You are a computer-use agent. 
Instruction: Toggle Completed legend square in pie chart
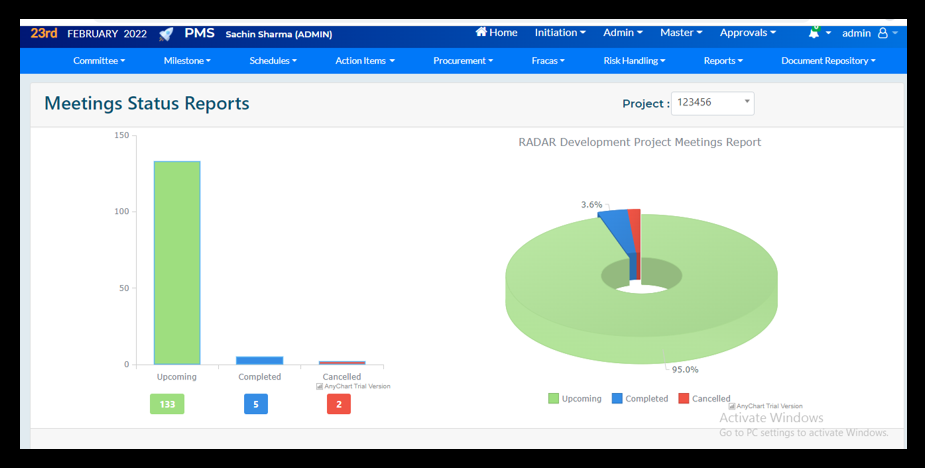[617, 398]
